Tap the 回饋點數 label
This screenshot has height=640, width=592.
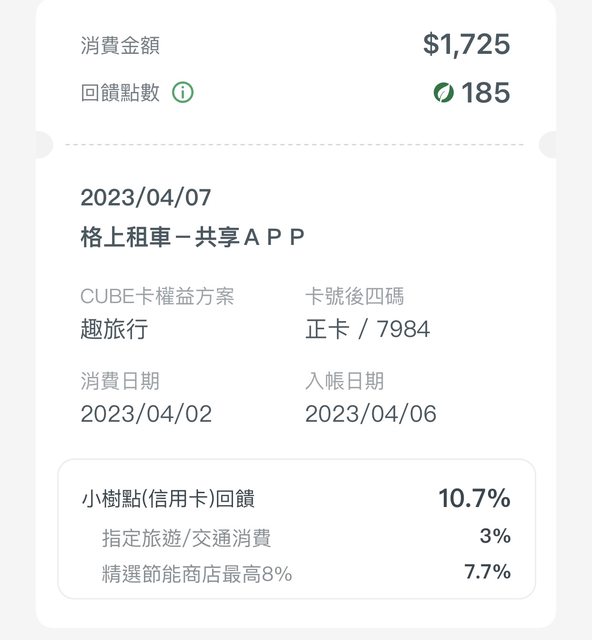[x=120, y=92]
